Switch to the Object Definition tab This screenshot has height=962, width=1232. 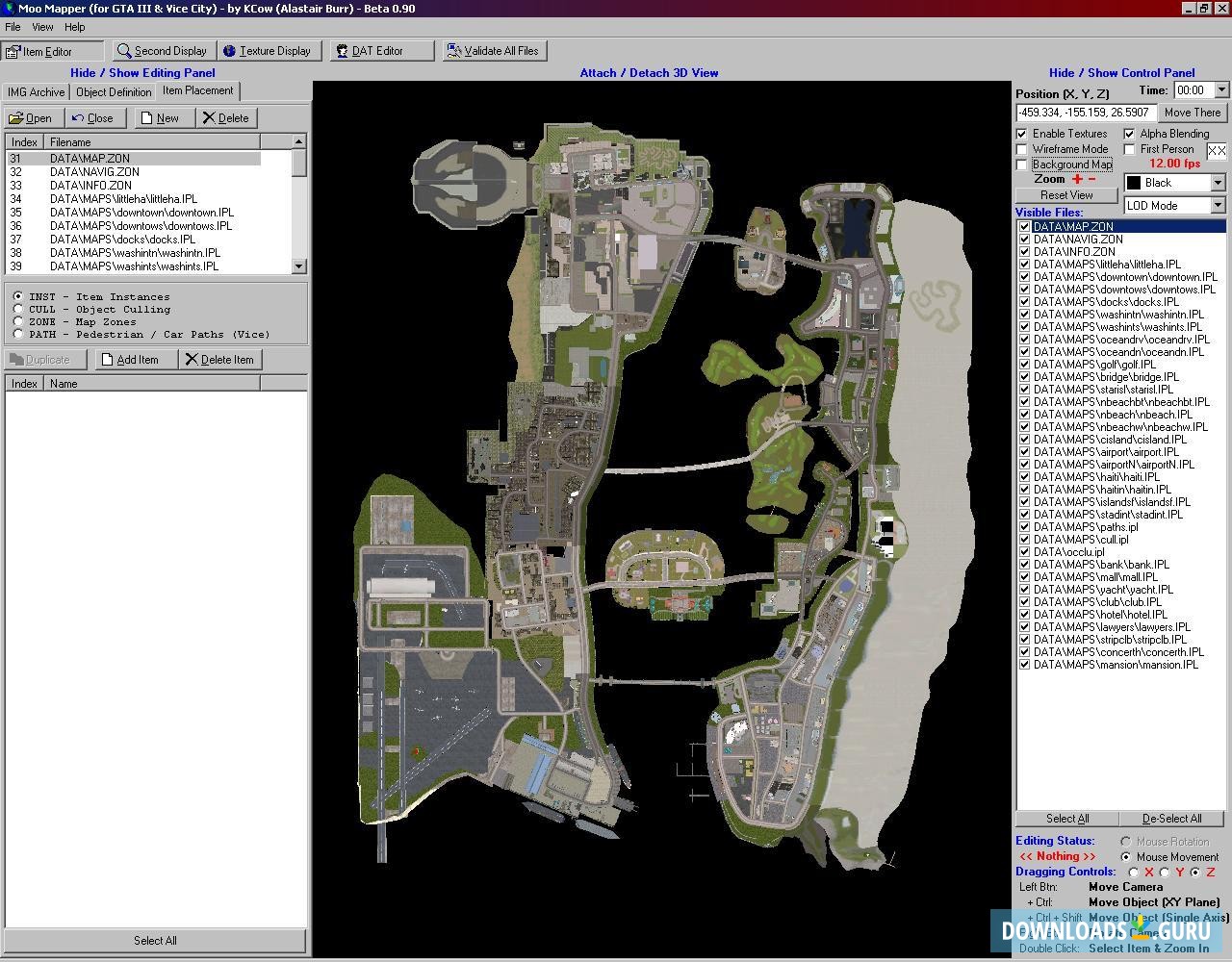click(x=114, y=91)
